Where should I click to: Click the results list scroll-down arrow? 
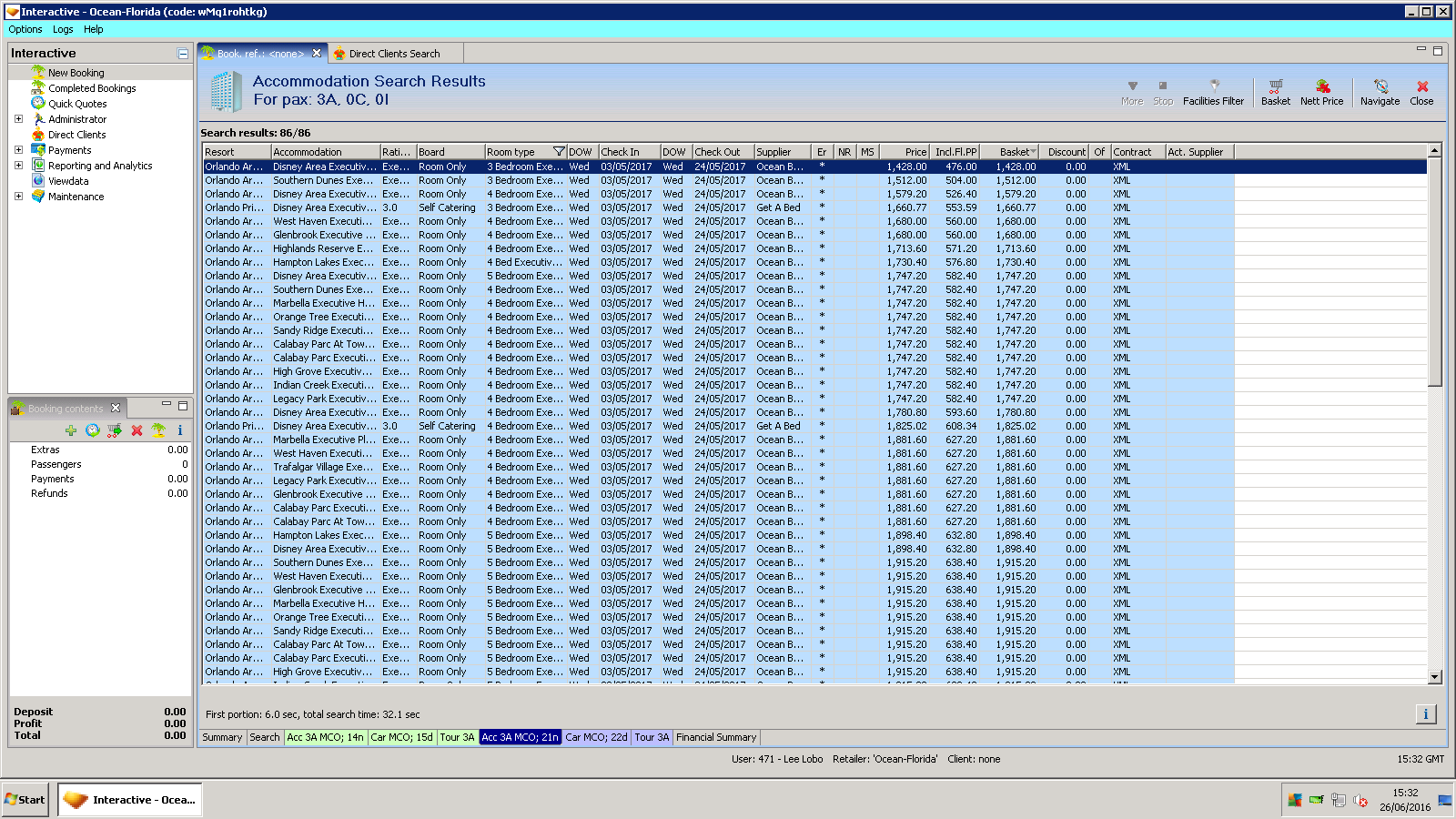1435,677
